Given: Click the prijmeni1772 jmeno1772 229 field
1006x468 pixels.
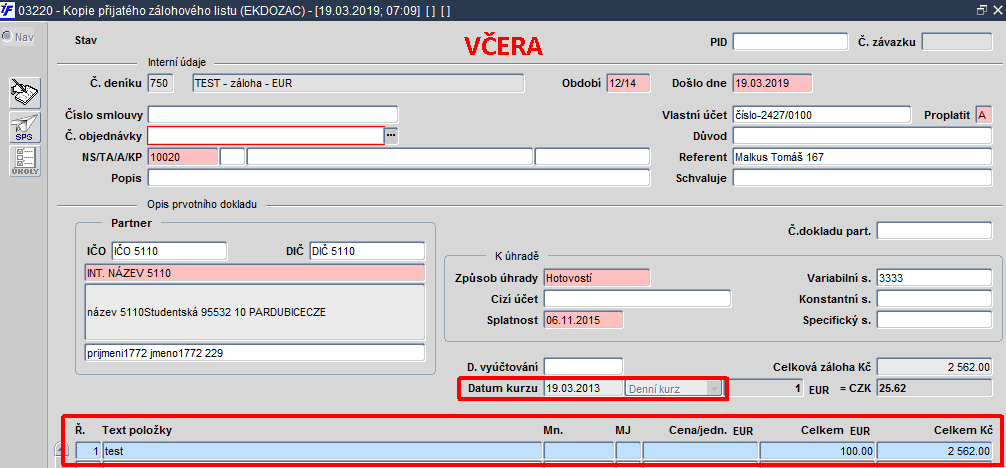Looking at the screenshot, I should pyautogui.click(x=255, y=352).
